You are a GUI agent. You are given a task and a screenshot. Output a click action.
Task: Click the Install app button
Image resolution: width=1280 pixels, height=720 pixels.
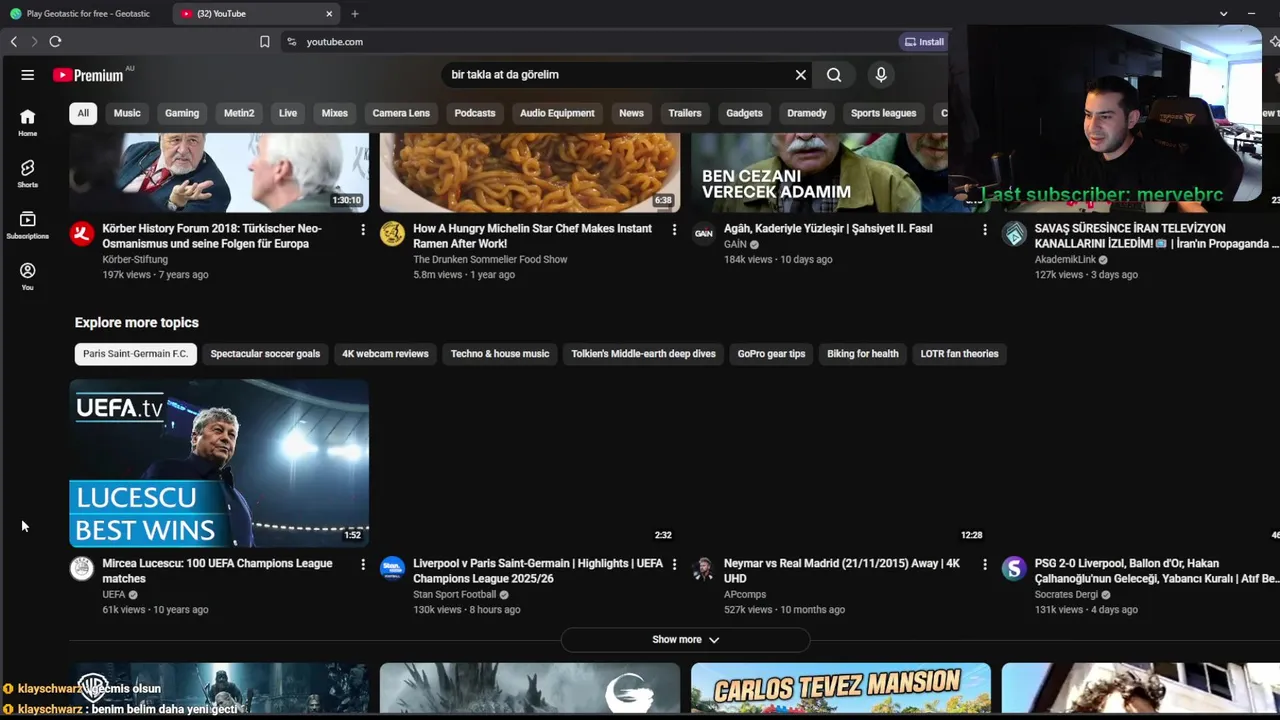point(924,42)
